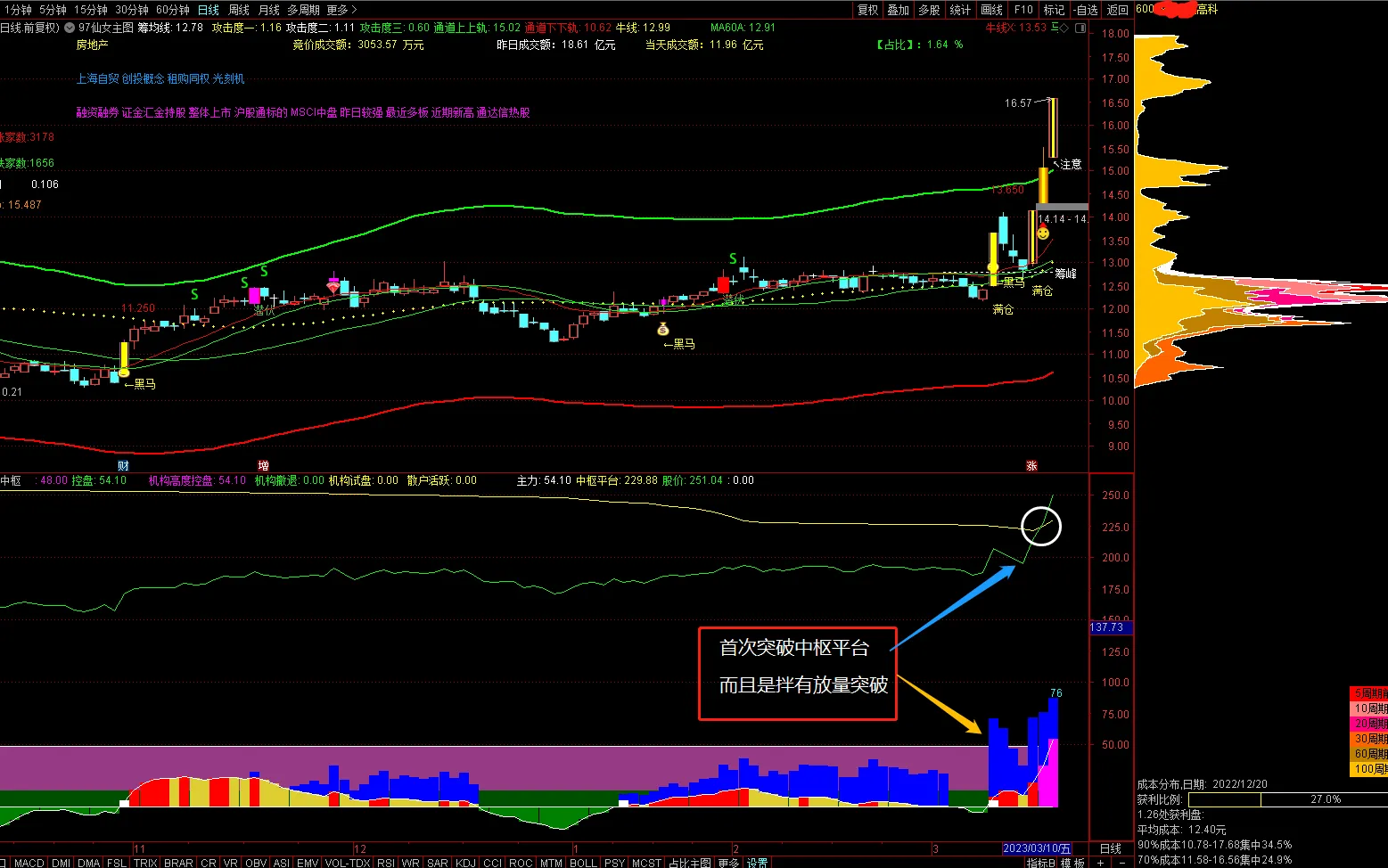Select the FSL indicator tab
1388x868 pixels.
(x=117, y=863)
